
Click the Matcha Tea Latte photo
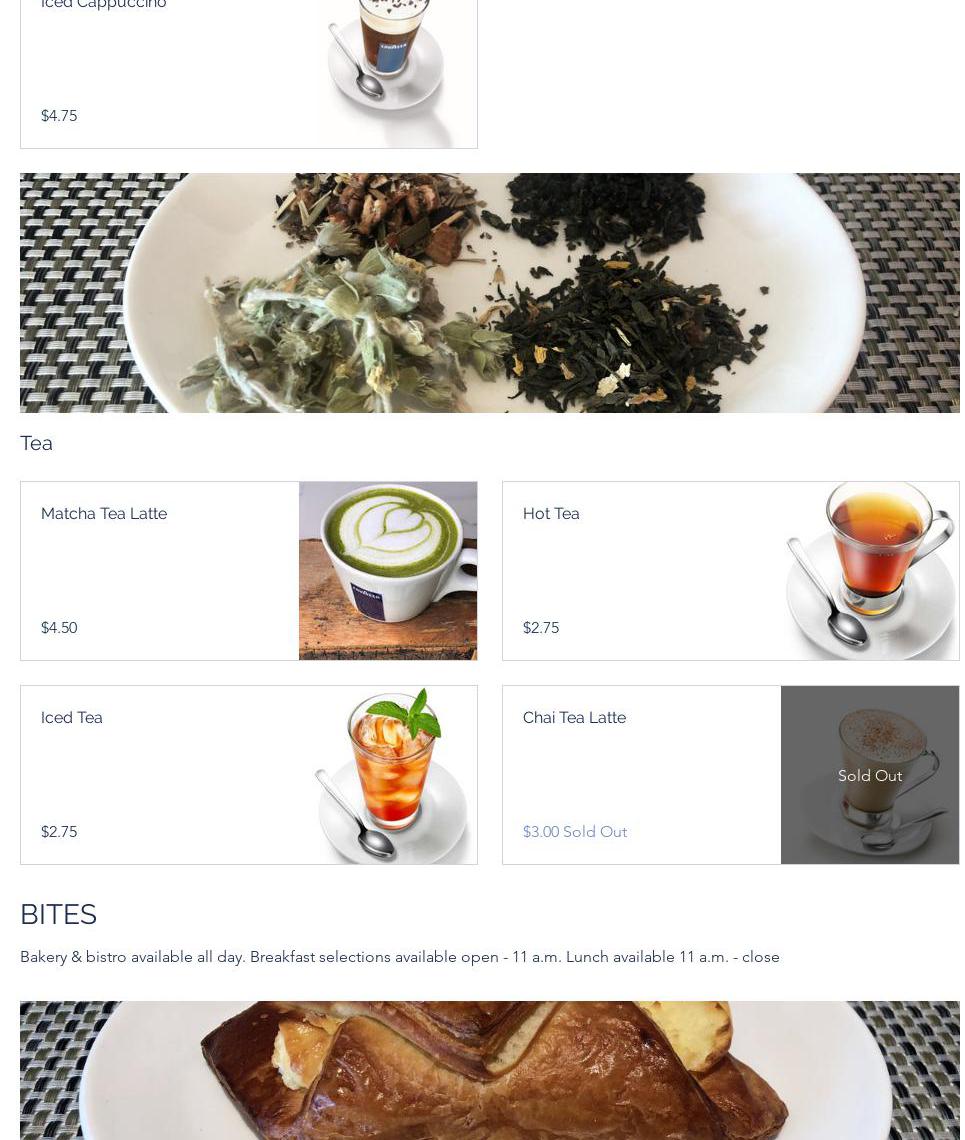point(388,571)
